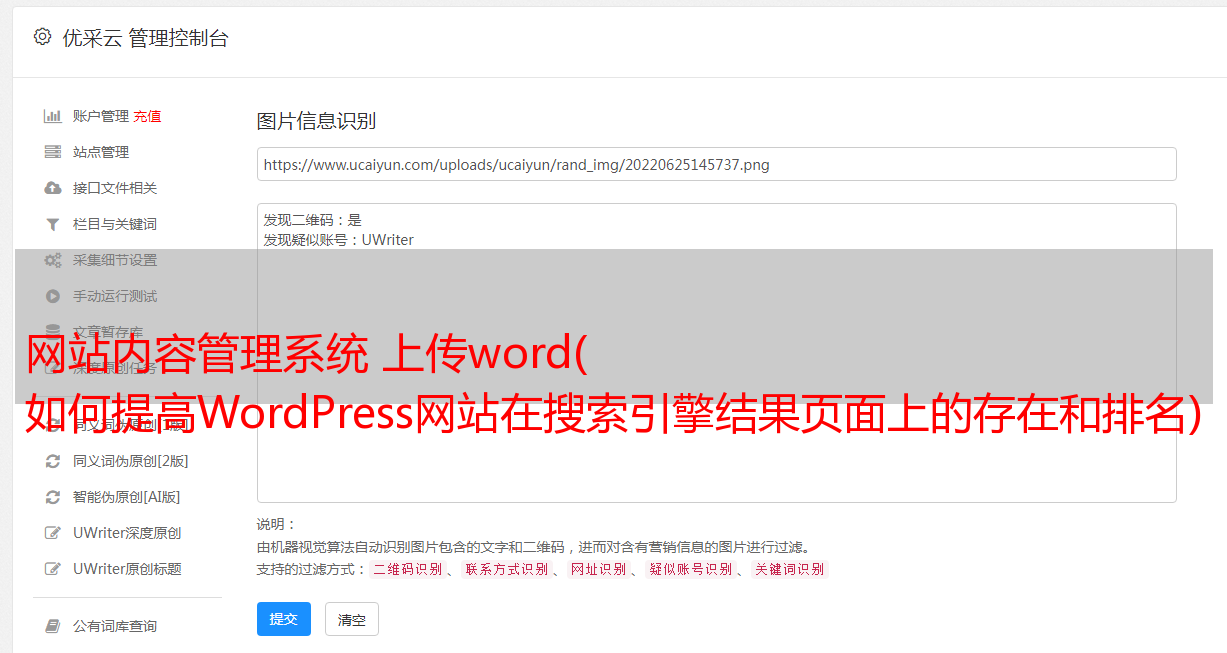1227x653 pixels.
Task: Open 采集细节设置 page
Action: 115,260
